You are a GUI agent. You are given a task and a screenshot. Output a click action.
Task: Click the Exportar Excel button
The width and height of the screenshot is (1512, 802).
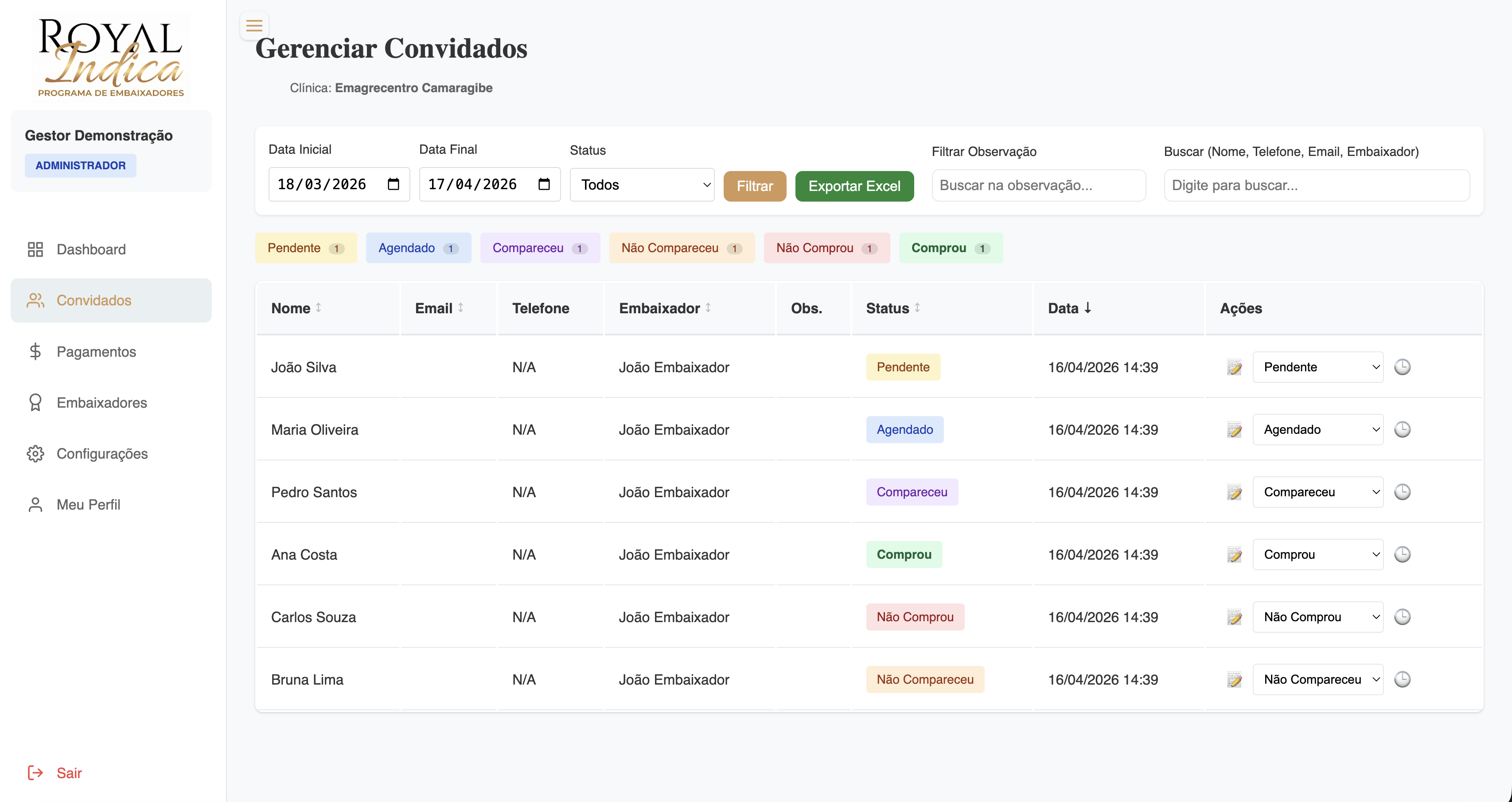(854, 186)
